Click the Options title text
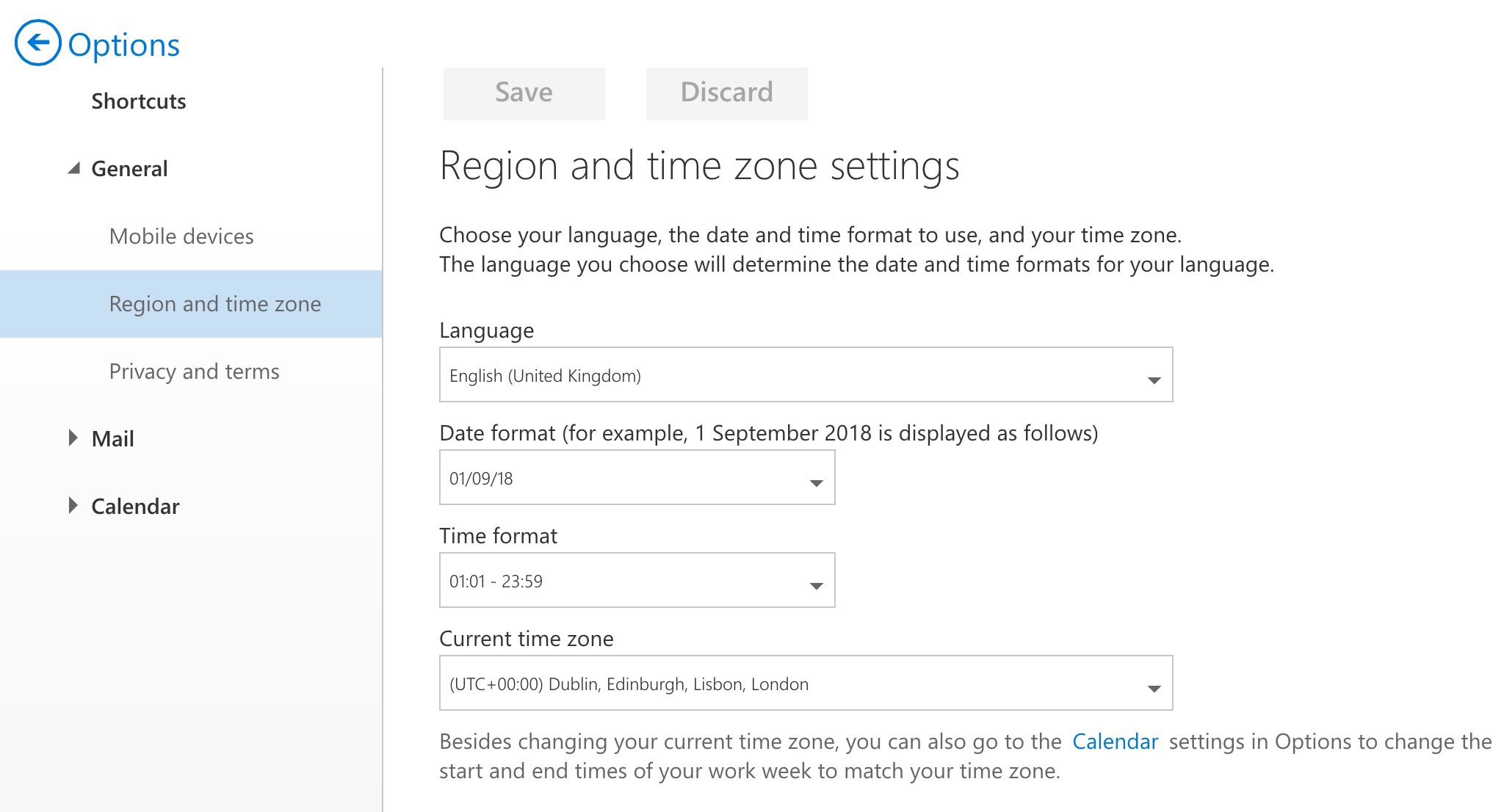Image resolution: width=1504 pixels, height=812 pixels. pos(123,45)
